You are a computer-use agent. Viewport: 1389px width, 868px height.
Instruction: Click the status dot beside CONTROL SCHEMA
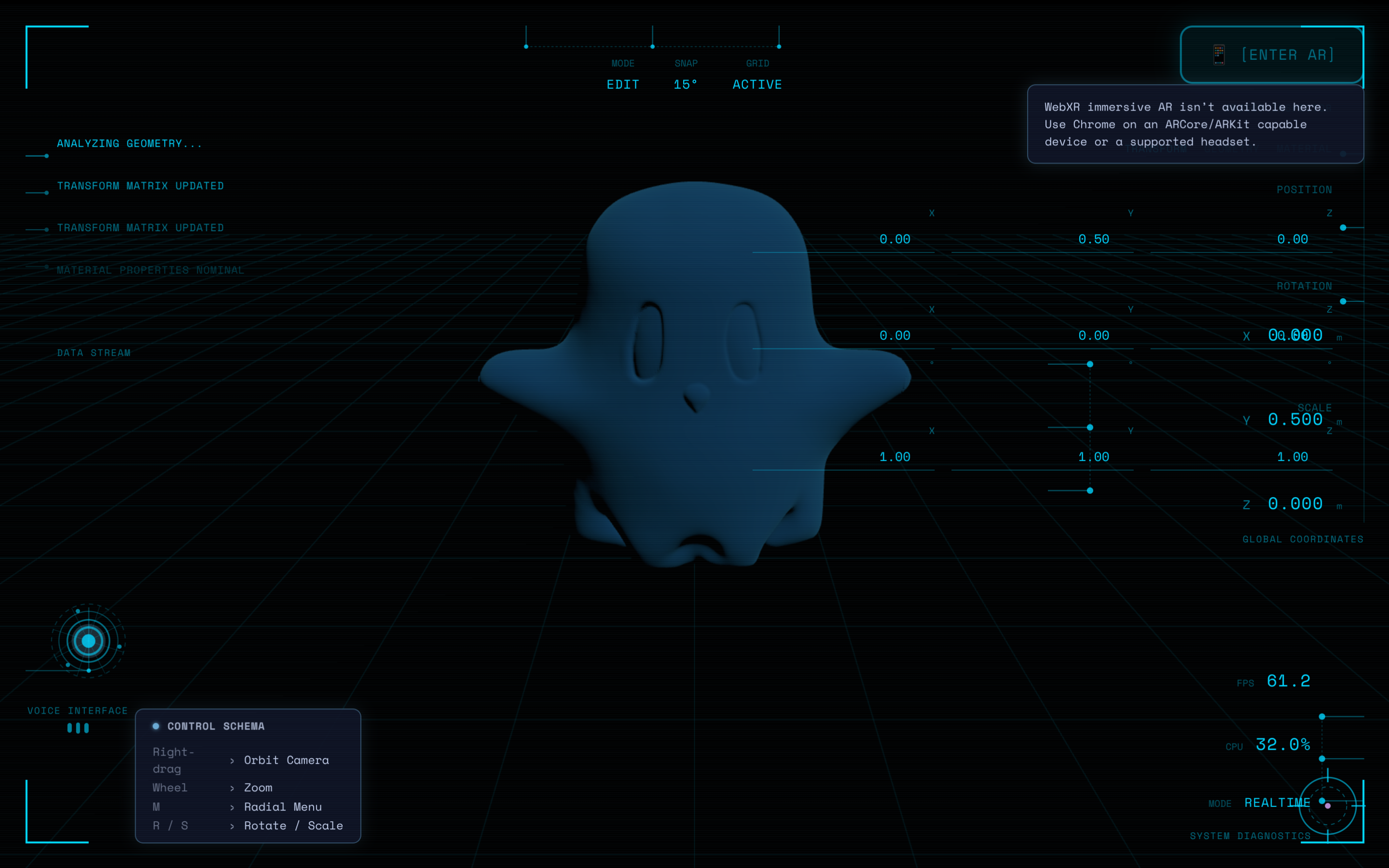pyautogui.click(x=155, y=726)
